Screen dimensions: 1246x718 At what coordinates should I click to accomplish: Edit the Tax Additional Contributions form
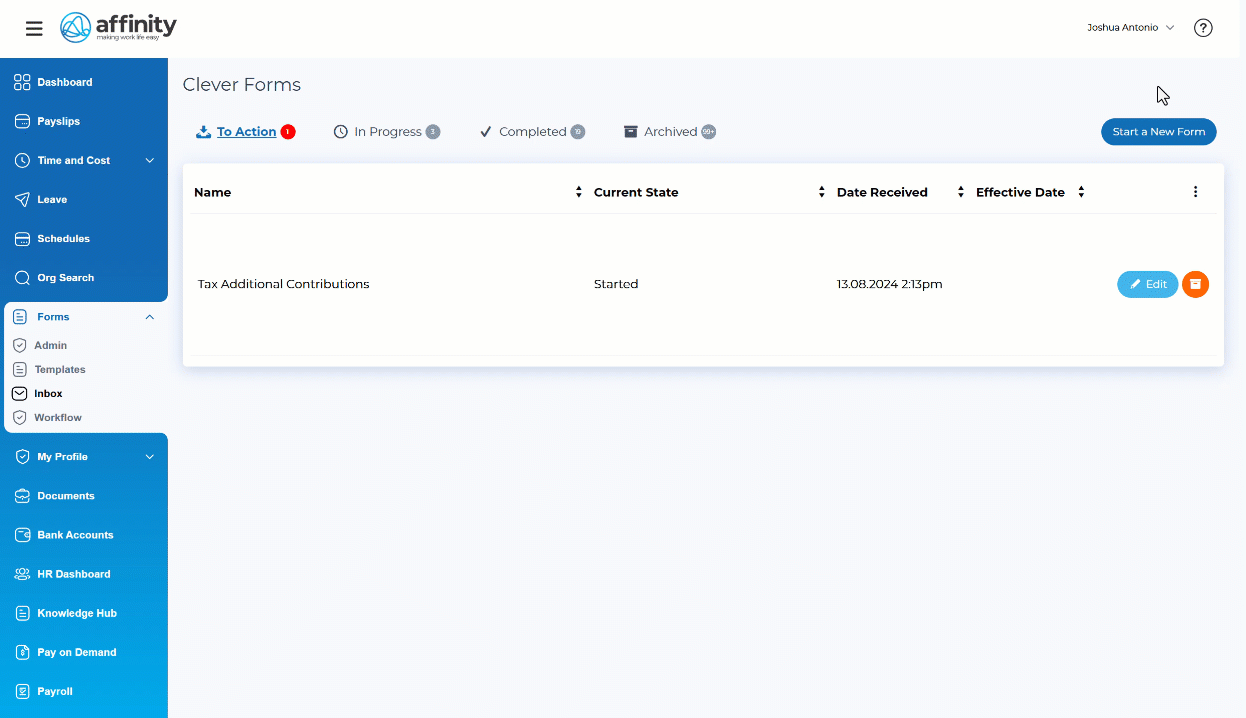click(x=1147, y=284)
